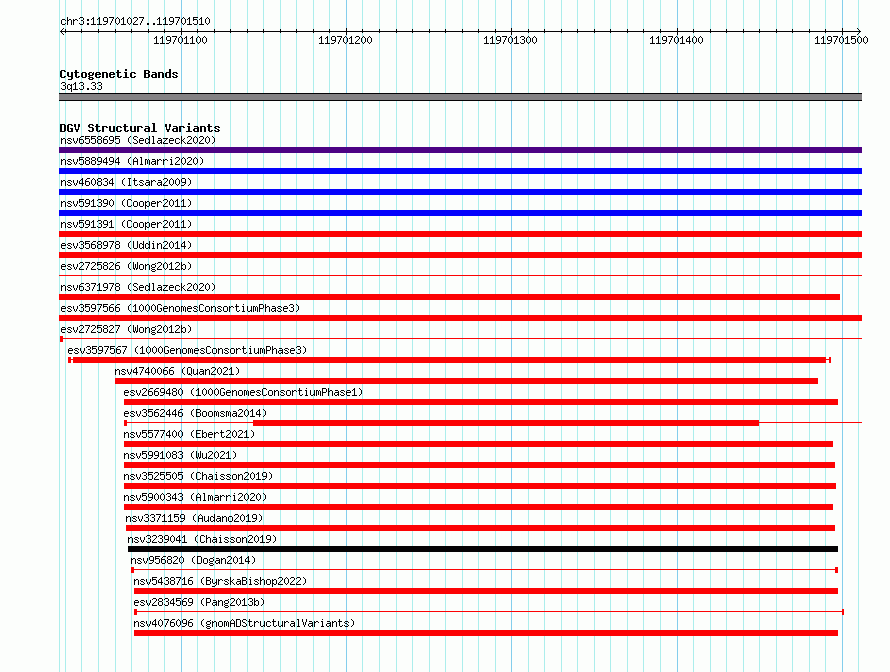
Task: Open the nsv5991083 (Wu2021) label
Action: (x=180, y=455)
